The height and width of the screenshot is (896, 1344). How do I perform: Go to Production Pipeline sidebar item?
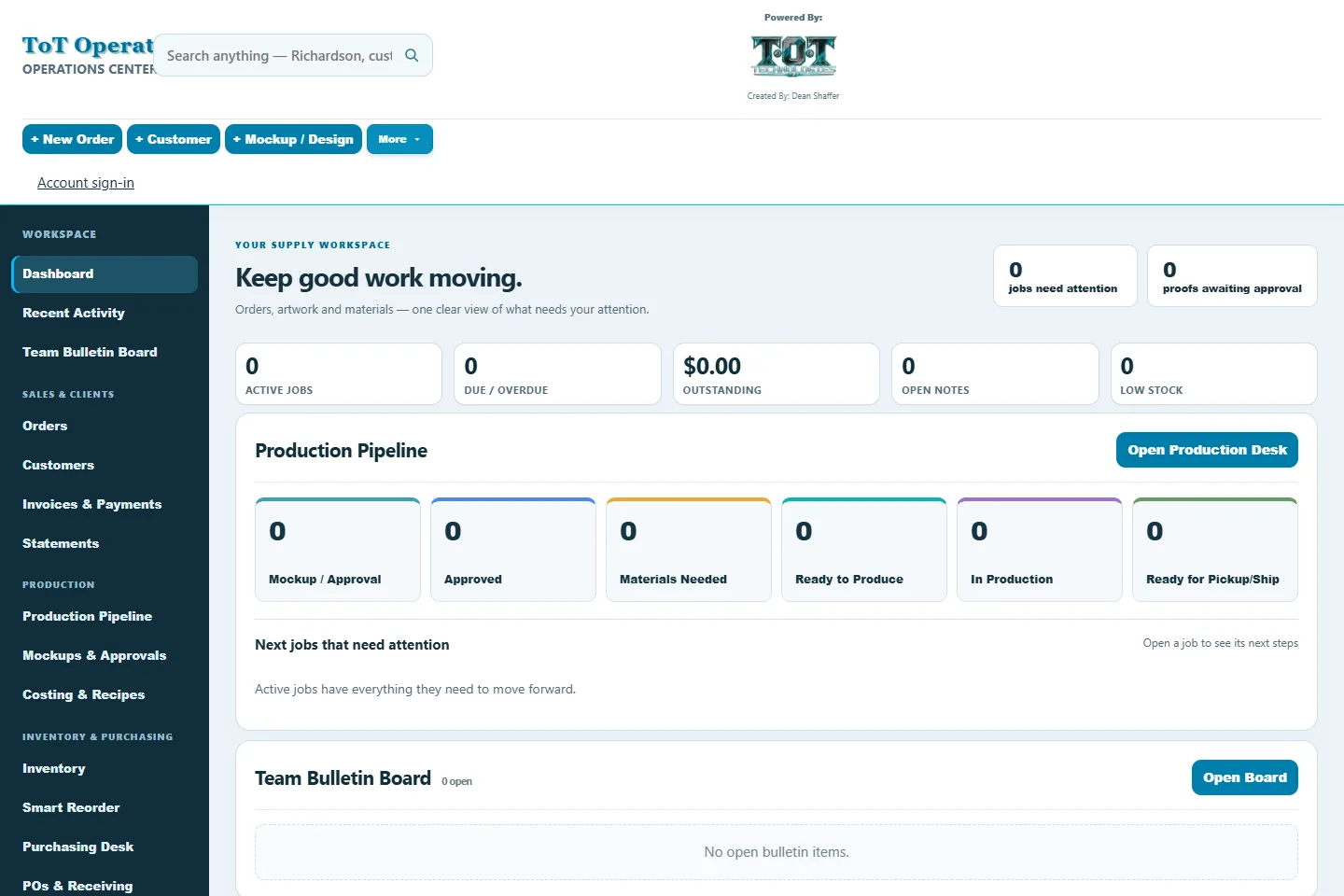105,617
